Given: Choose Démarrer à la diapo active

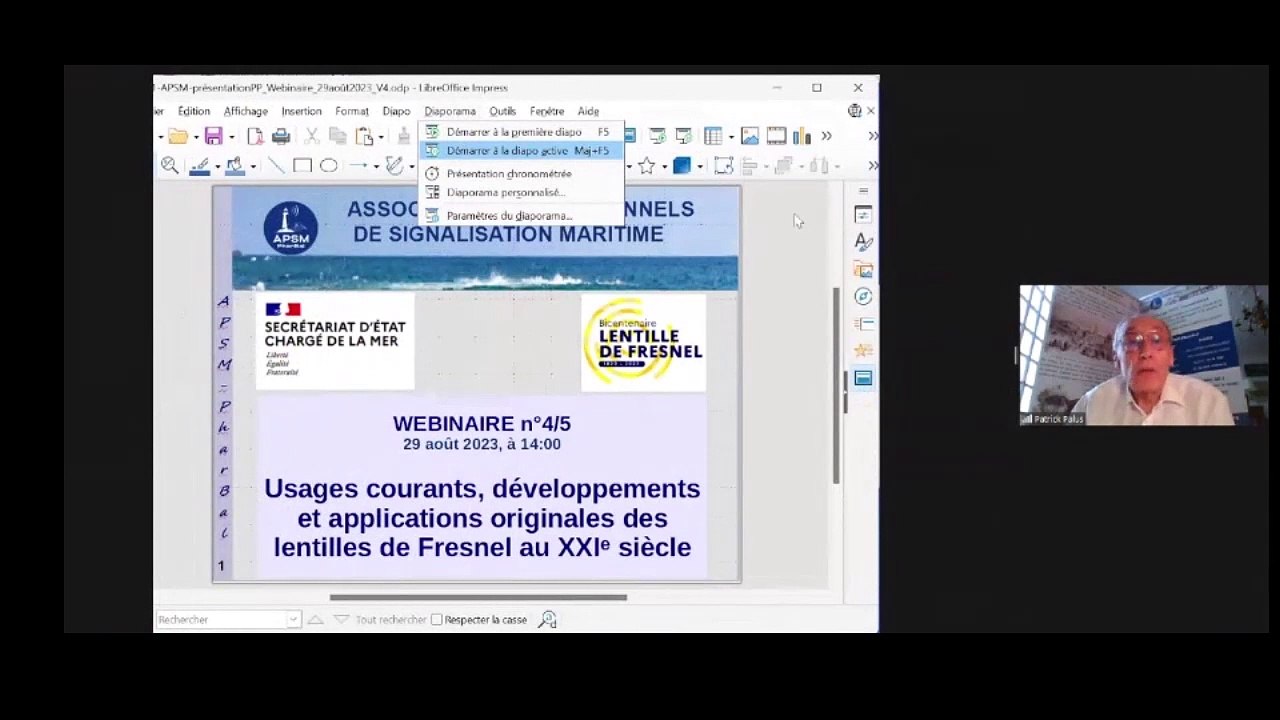Looking at the screenshot, I should point(521,151).
